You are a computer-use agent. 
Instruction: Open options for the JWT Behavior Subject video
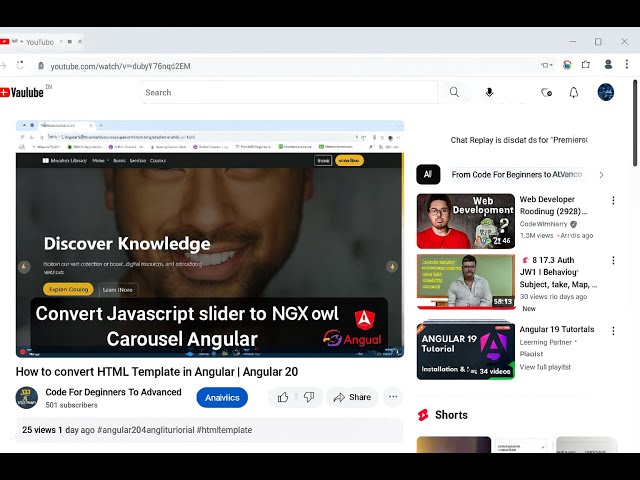pyautogui.click(x=613, y=260)
